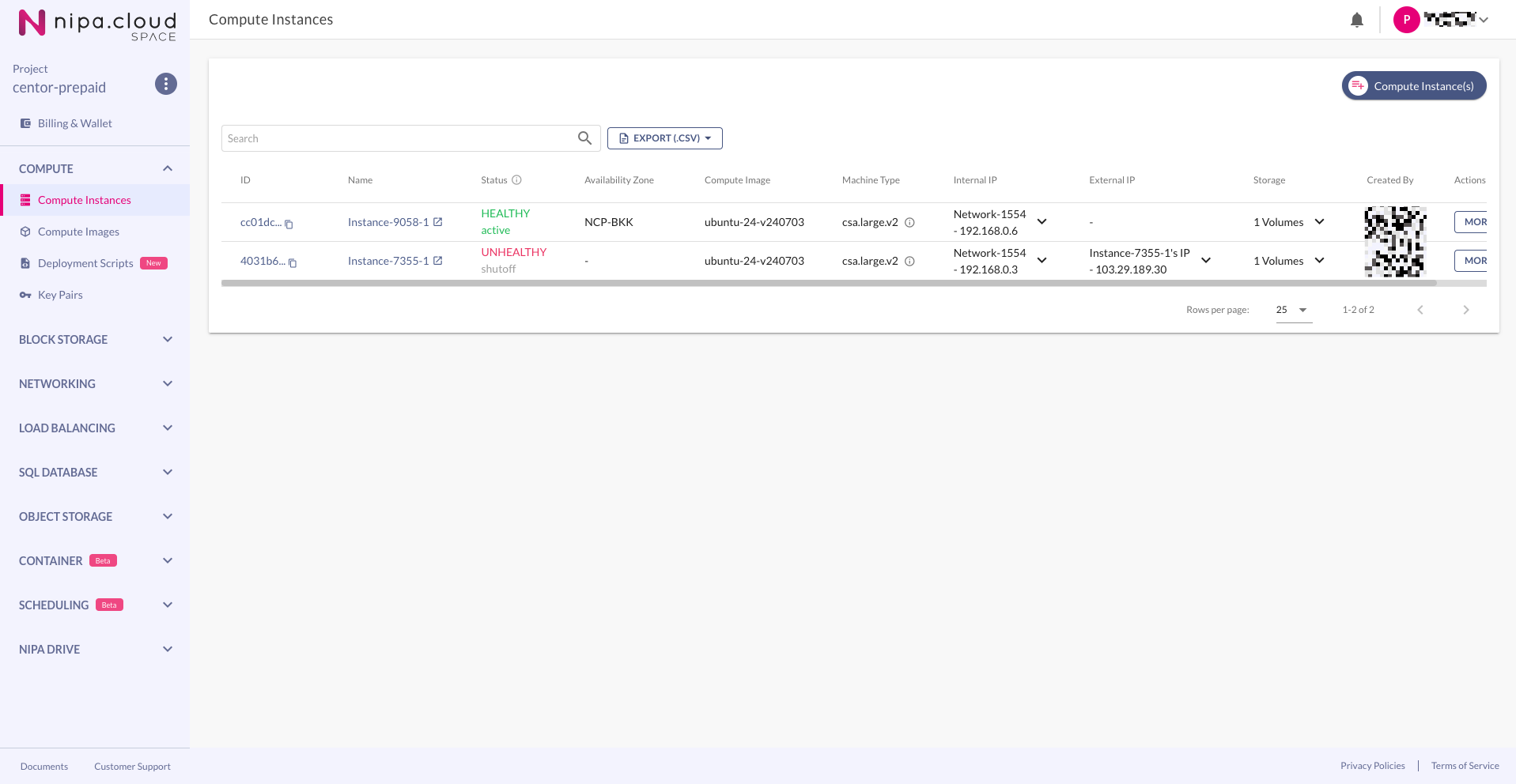The height and width of the screenshot is (784, 1516).
Task: Open Rows per page dropdown
Action: click(x=1294, y=310)
